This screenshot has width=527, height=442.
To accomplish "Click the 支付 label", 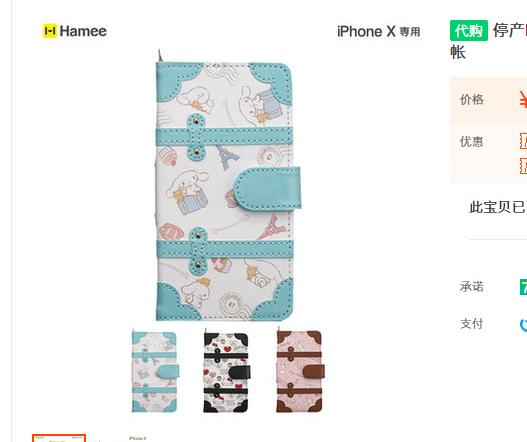I will (472, 324).
